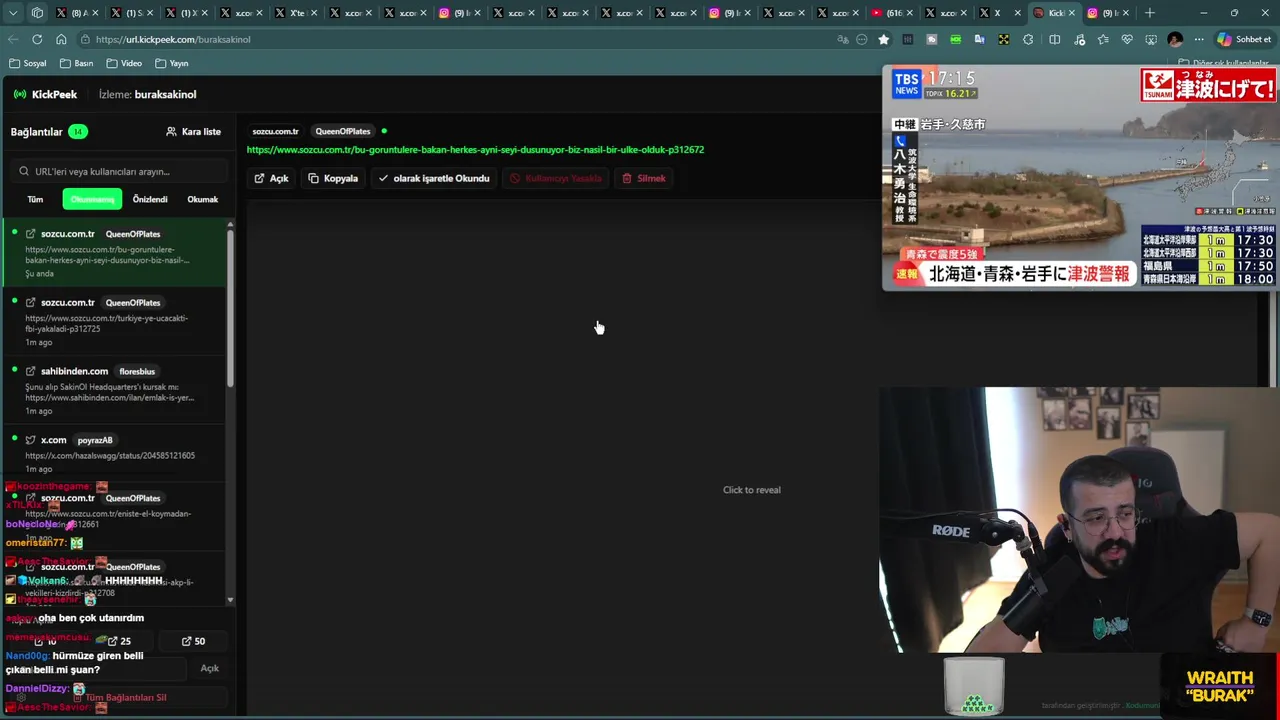Select the Önizlendi filter tab
This screenshot has width=1280, height=720.
coord(150,199)
